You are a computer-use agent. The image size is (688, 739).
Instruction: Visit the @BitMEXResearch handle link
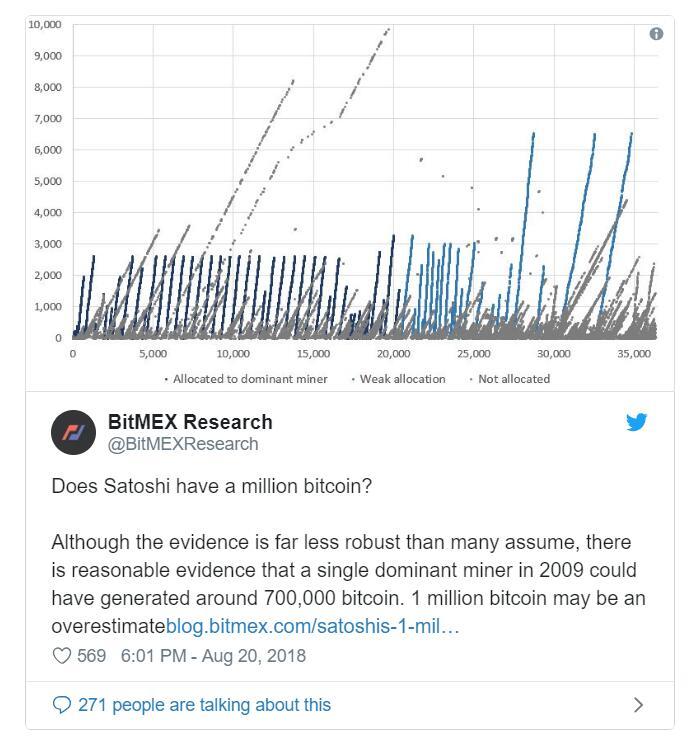[x=182, y=444]
